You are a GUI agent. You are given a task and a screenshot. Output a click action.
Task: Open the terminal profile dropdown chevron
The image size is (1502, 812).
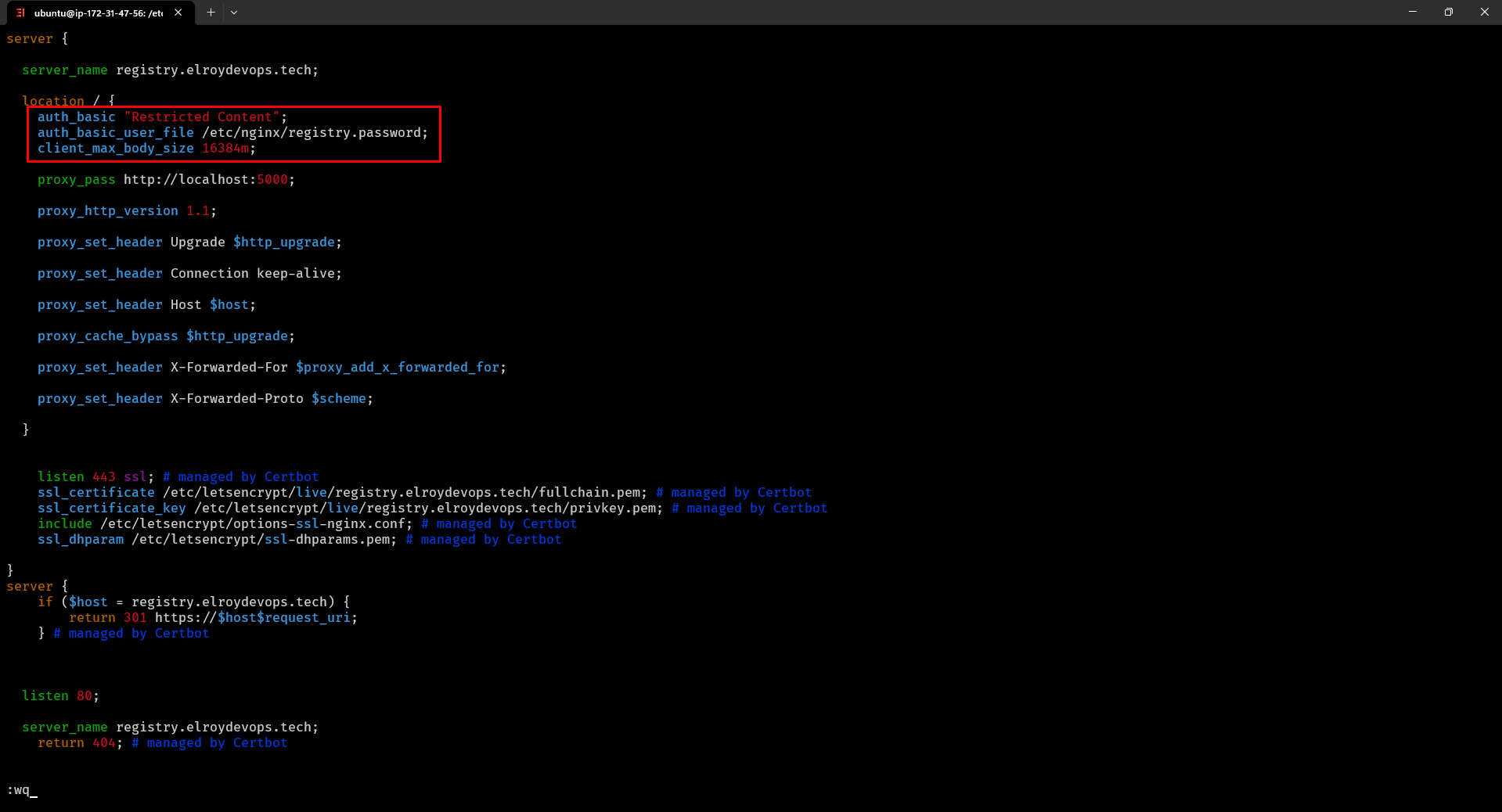tap(234, 13)
